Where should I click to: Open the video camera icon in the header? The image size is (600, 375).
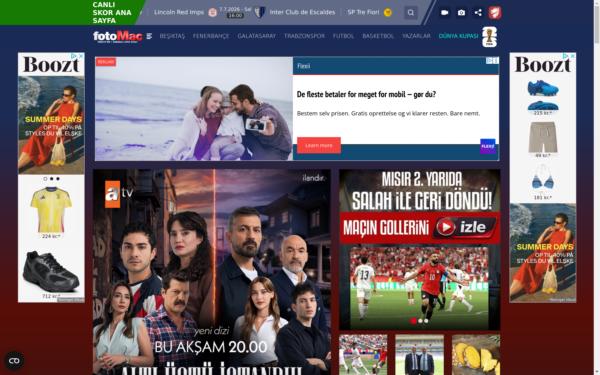coord(444,13)
